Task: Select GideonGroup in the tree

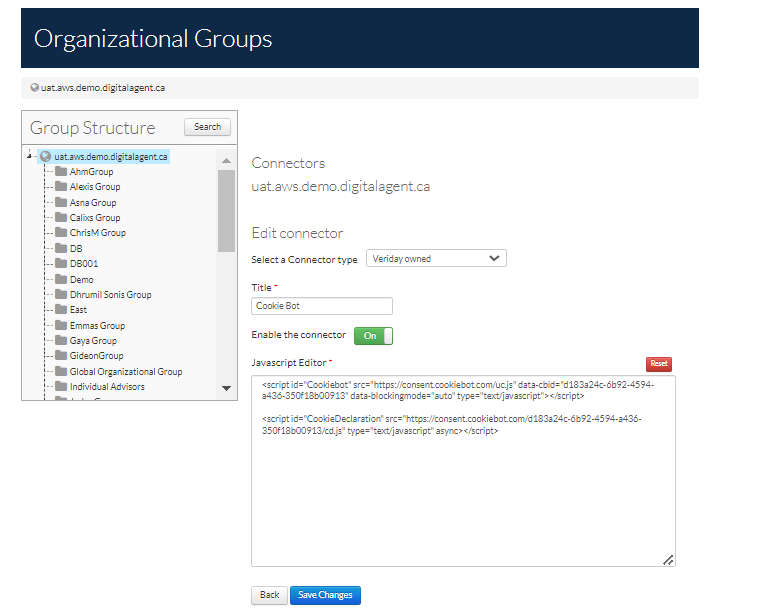Action: (x=96, y=355)
